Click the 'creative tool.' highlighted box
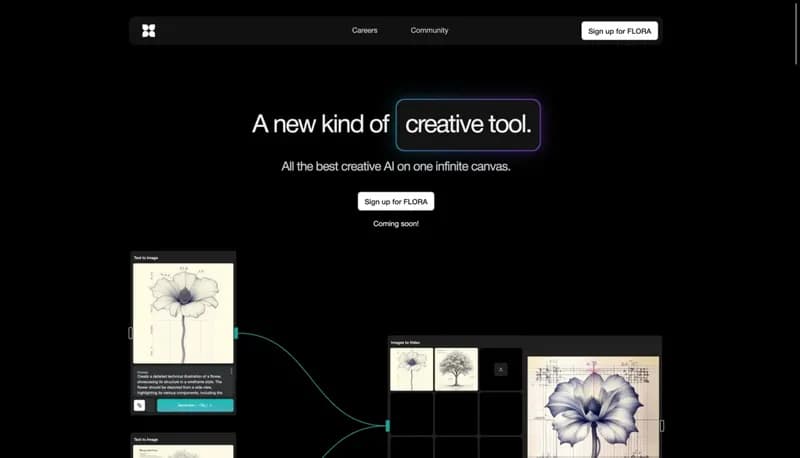 (x=468, y=124)
